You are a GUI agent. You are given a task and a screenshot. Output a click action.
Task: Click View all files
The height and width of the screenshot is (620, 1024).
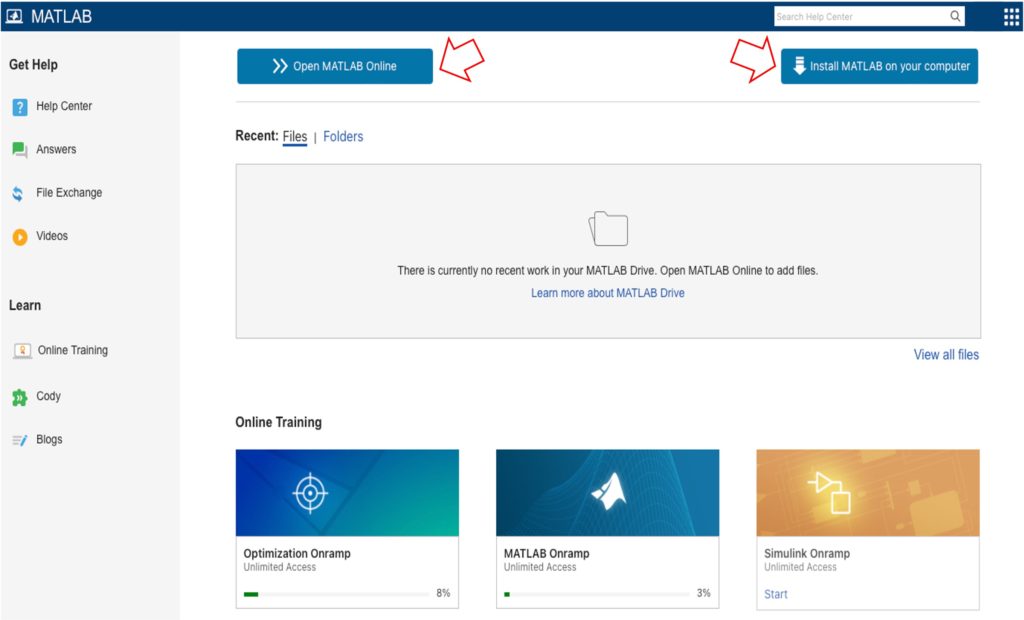click(x=945, y=354)
